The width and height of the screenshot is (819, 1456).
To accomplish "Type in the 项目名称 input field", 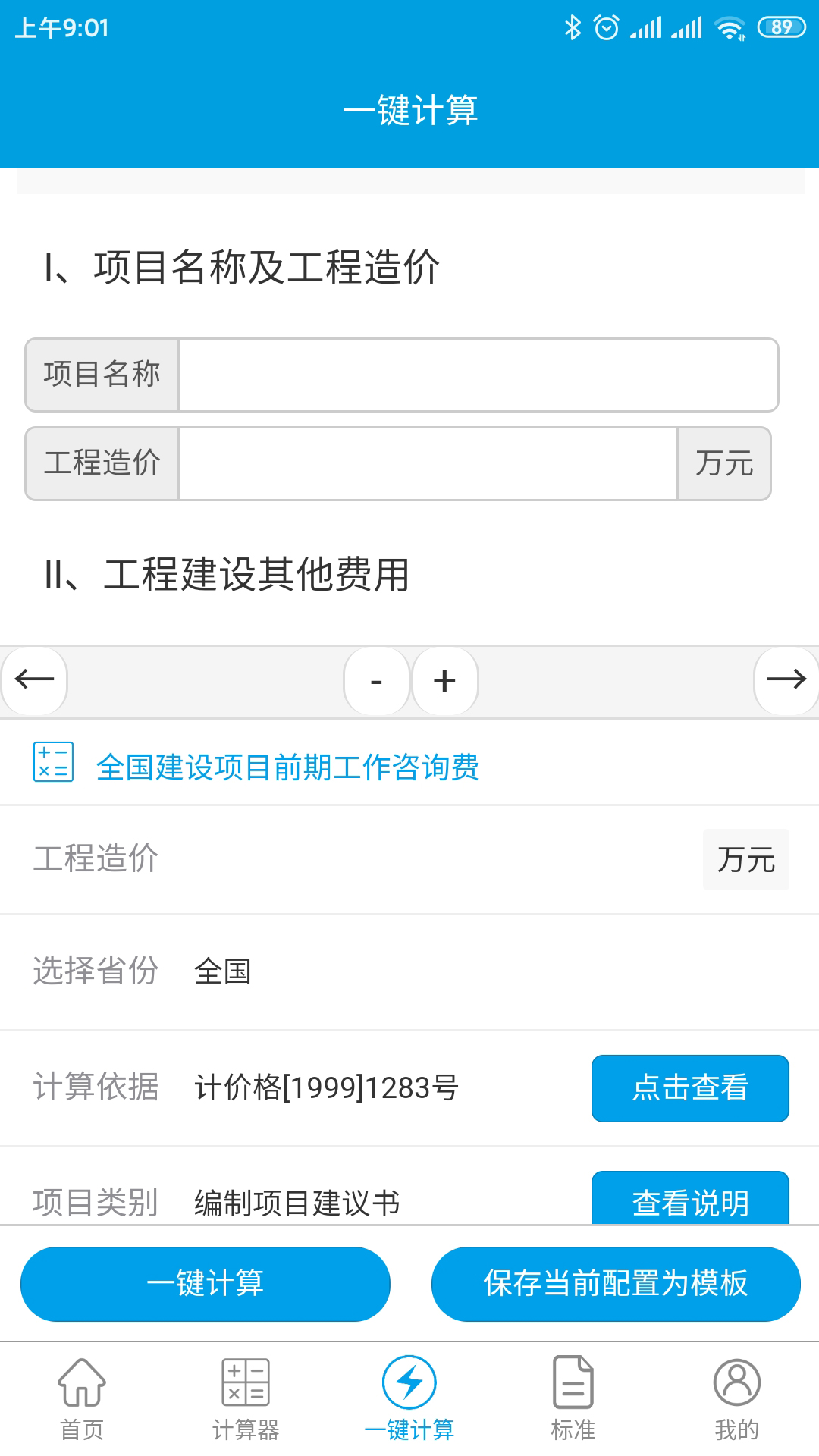I will point(478,375).
